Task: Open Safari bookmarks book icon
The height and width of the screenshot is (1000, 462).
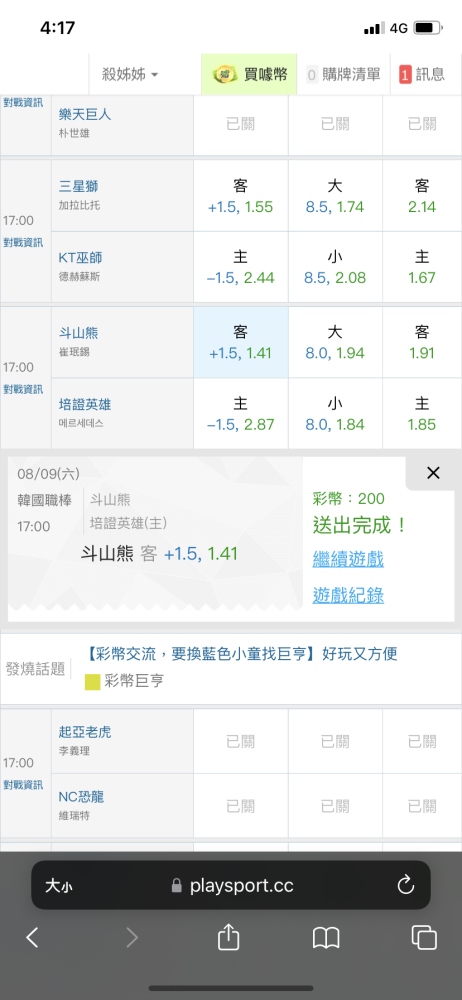Action: click(x=326, y=938)
